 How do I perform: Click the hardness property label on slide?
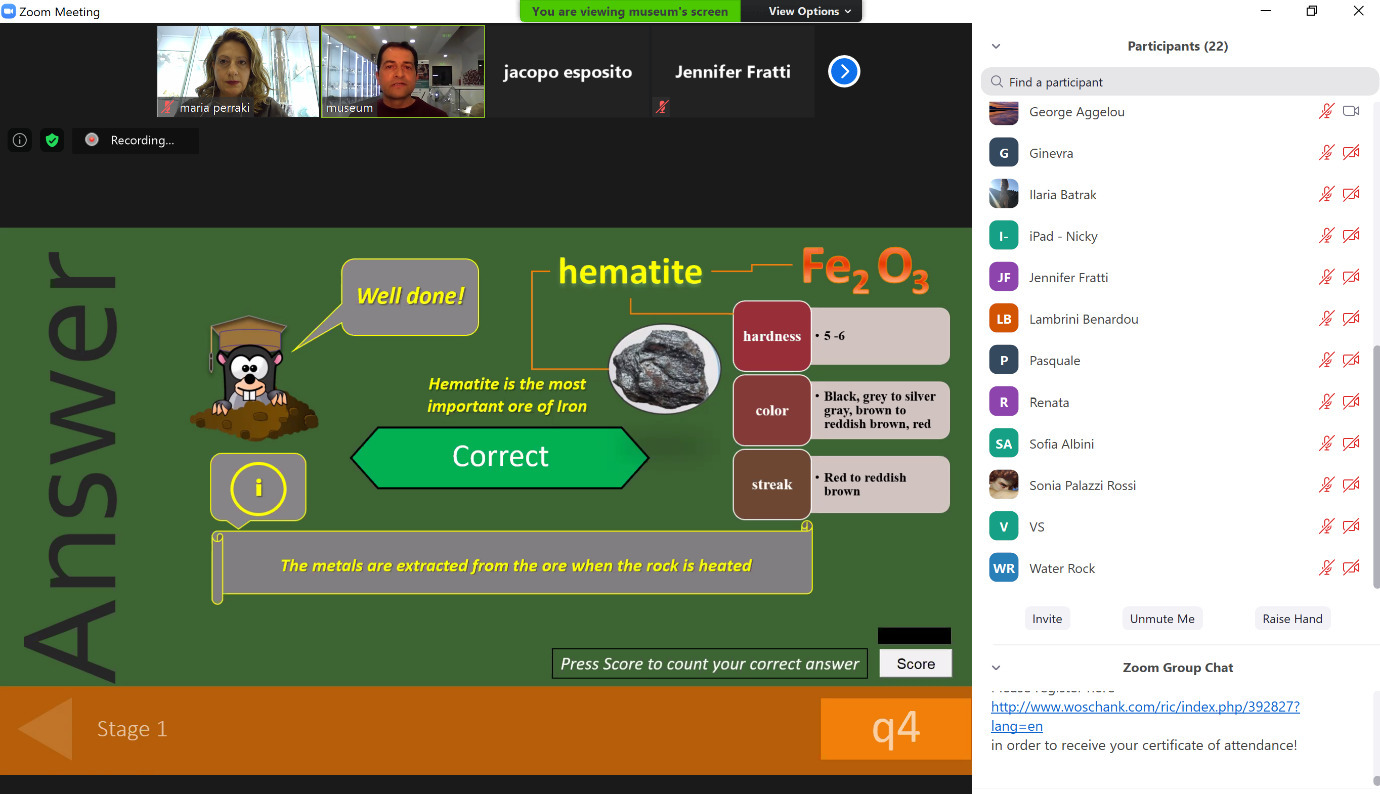pyautogui.click(x=772, y=336)
